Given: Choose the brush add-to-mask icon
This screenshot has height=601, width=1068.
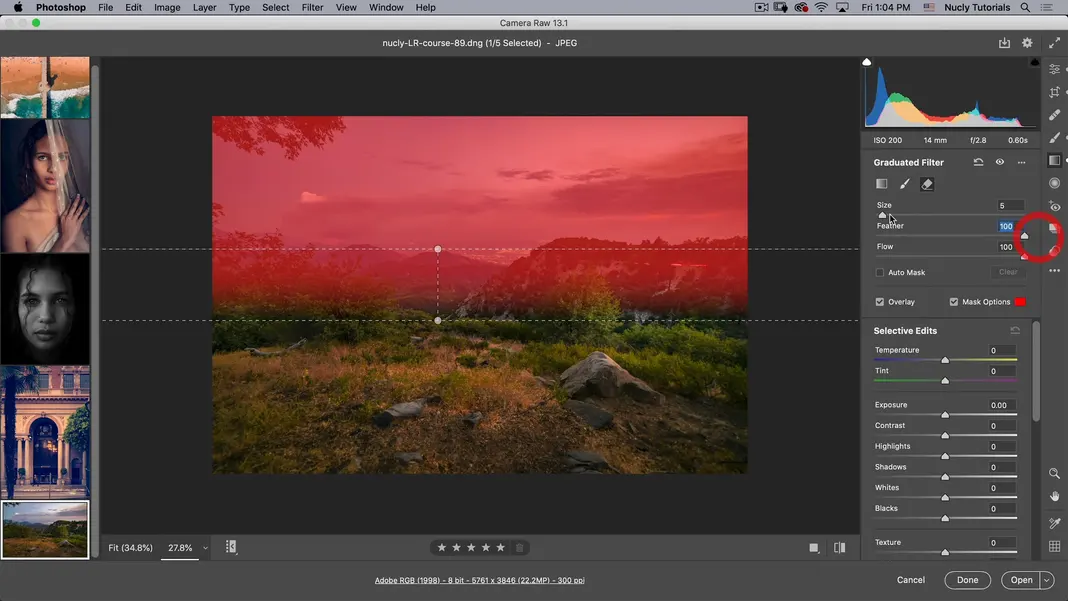Looking at the screenshot, I should click(x=905, y=184).
